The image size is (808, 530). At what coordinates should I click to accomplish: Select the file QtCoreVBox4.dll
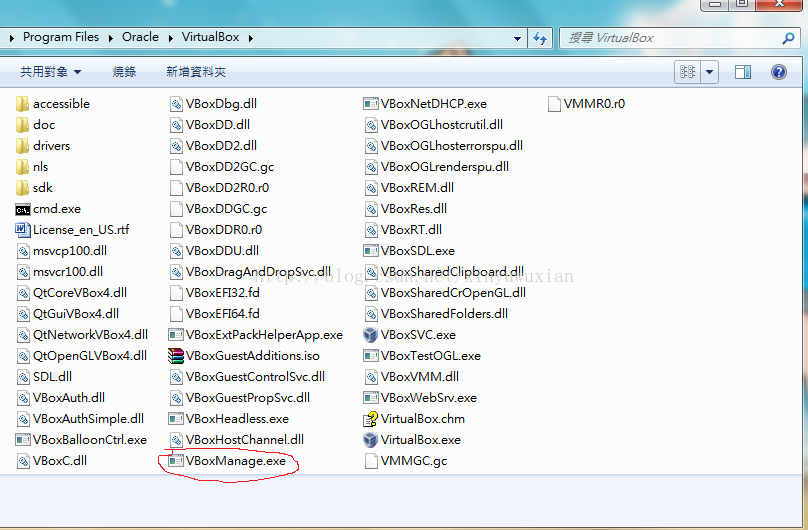[72, 293]
